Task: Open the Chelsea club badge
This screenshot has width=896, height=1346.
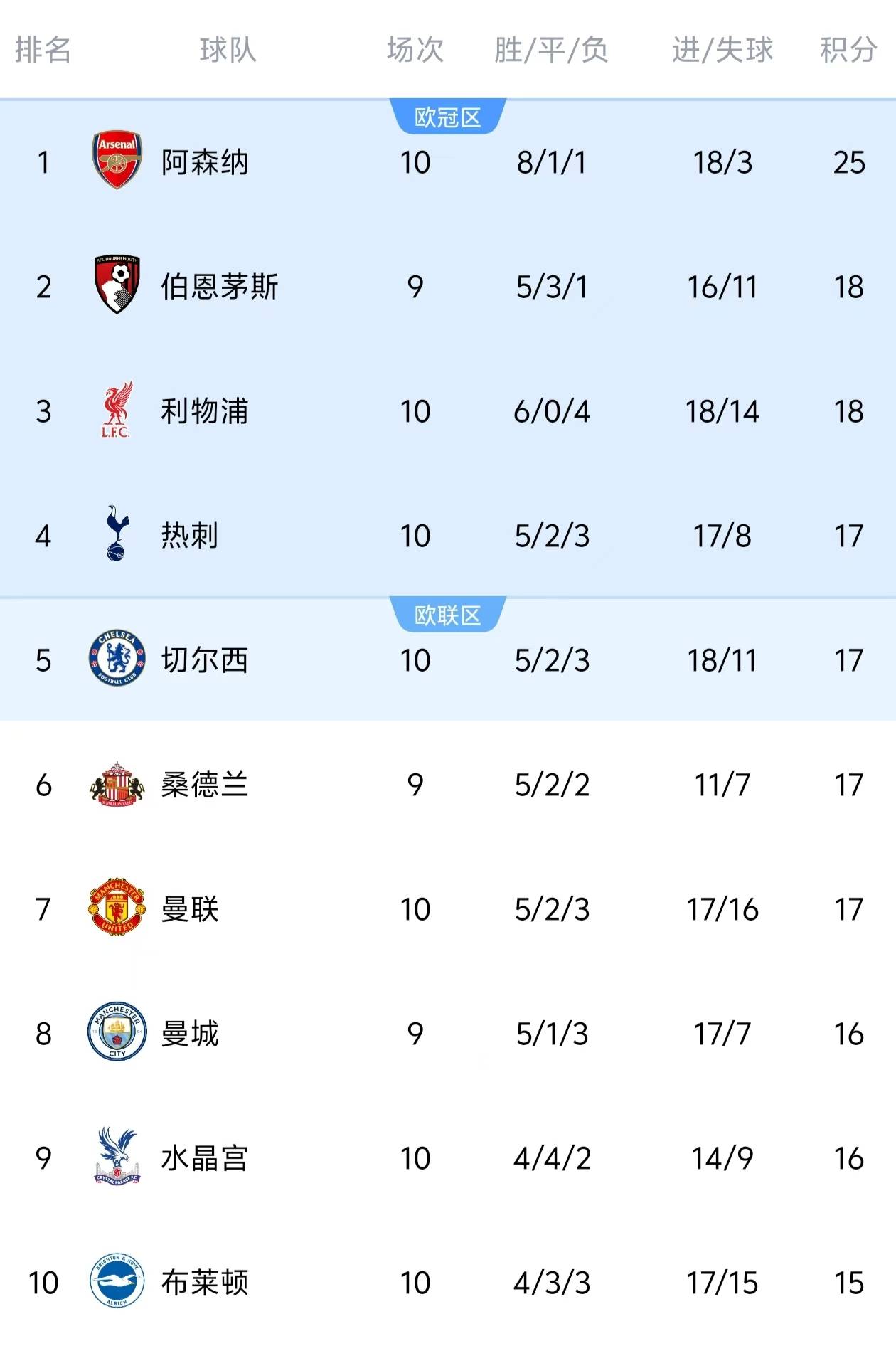Action: pos(117,659)
